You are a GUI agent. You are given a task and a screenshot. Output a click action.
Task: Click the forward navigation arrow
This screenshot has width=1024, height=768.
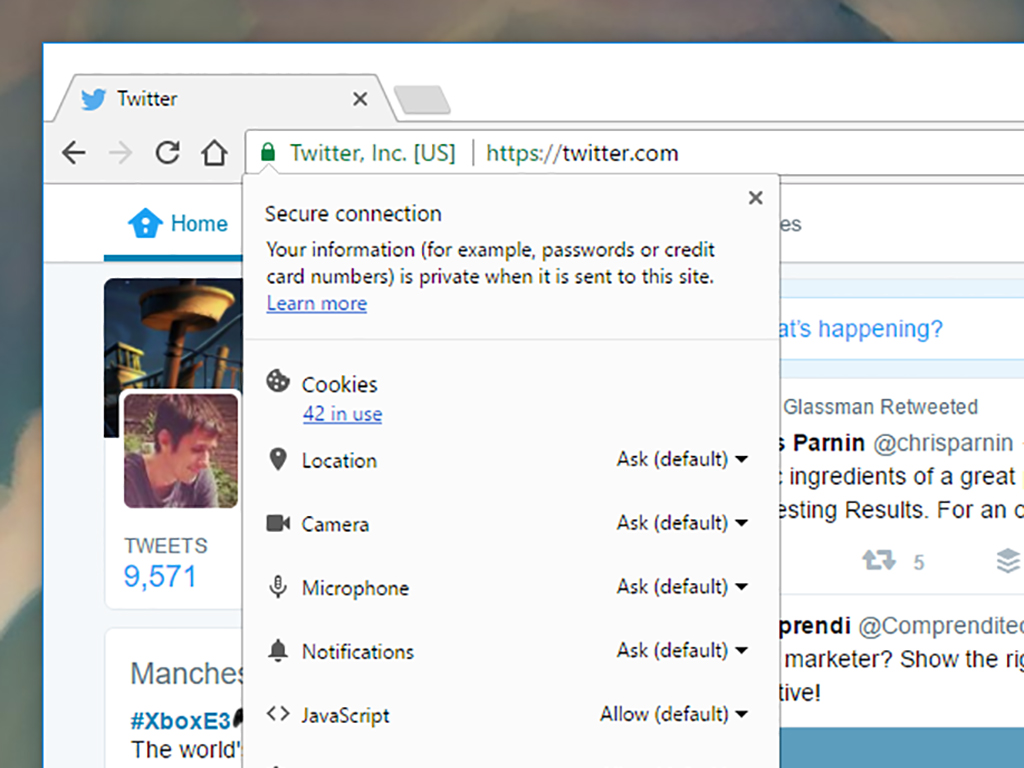coord(120,153)
